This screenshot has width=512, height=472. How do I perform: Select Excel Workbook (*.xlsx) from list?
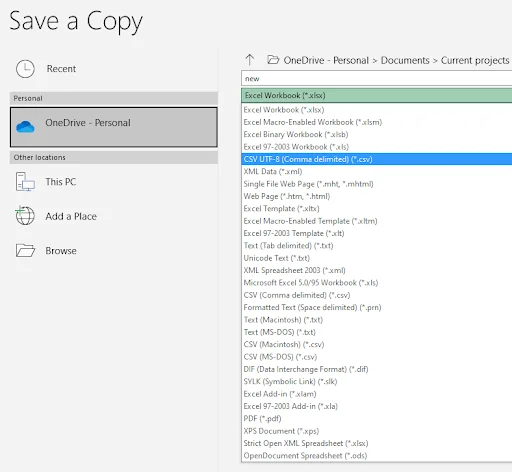pyautogui.click(x=377, y=110)
